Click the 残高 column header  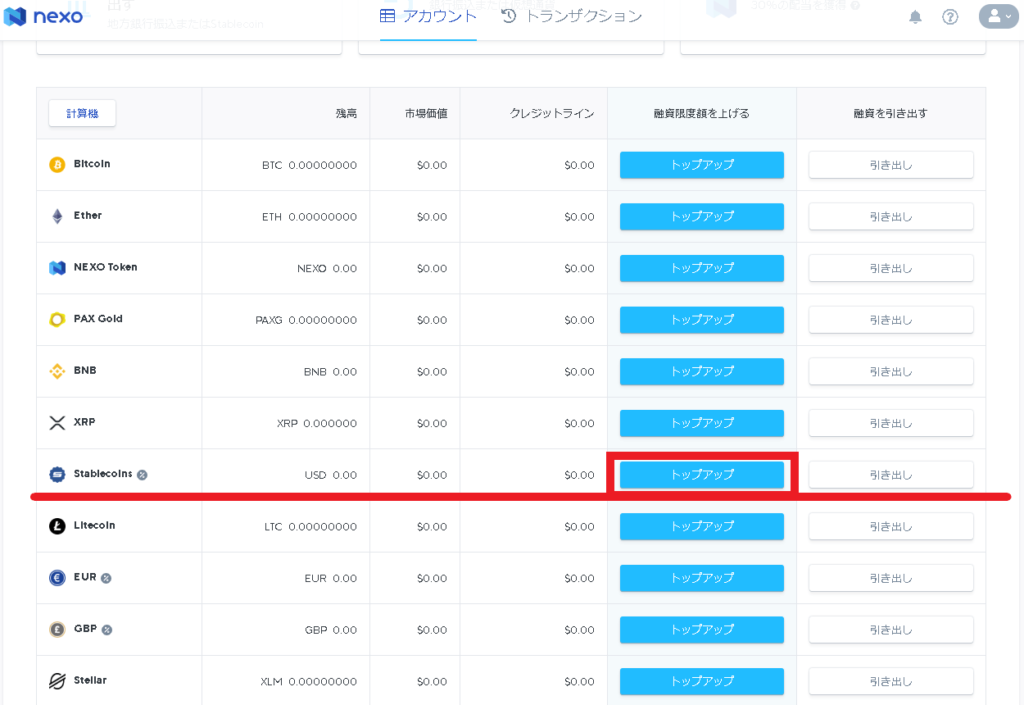[x=346, y=114]
